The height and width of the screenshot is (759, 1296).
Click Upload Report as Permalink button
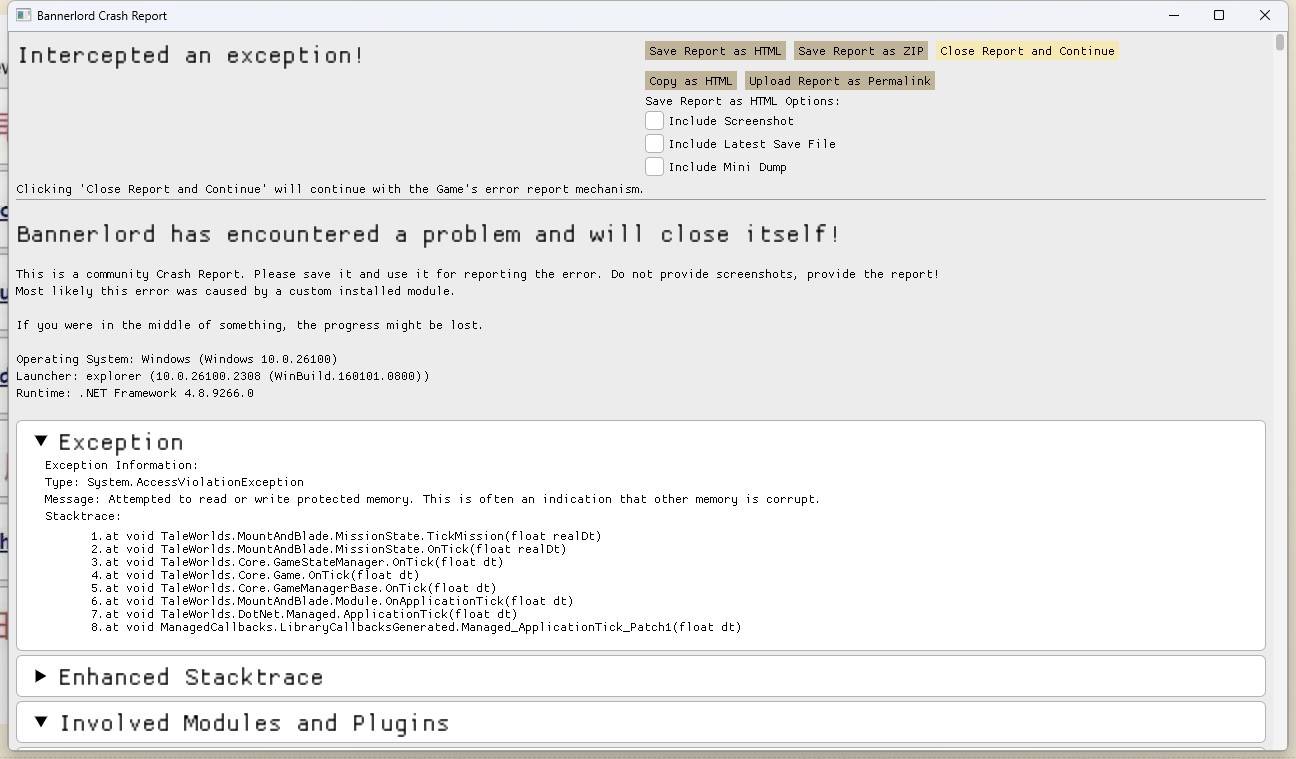(840, 81)
